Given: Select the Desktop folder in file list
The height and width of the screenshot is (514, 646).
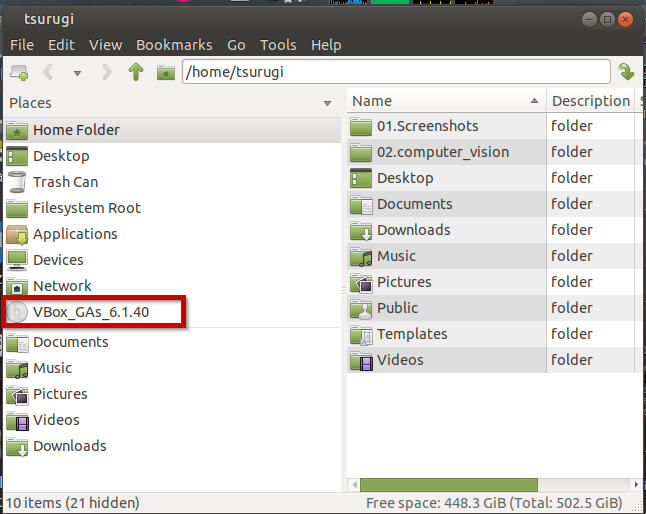Looking at the screenshot, I should pos(405,178).
